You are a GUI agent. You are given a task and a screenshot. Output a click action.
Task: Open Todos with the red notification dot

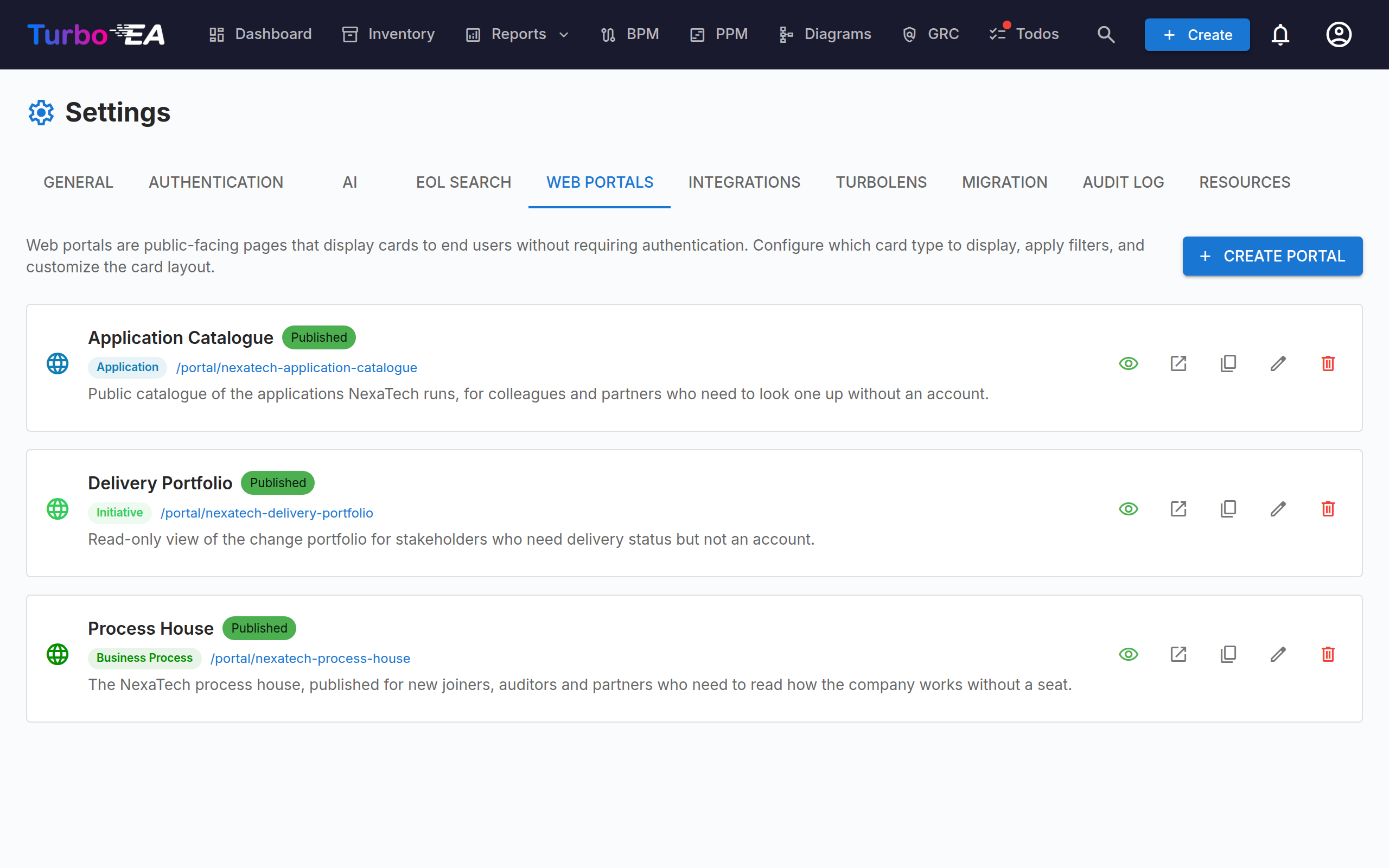1024,34
